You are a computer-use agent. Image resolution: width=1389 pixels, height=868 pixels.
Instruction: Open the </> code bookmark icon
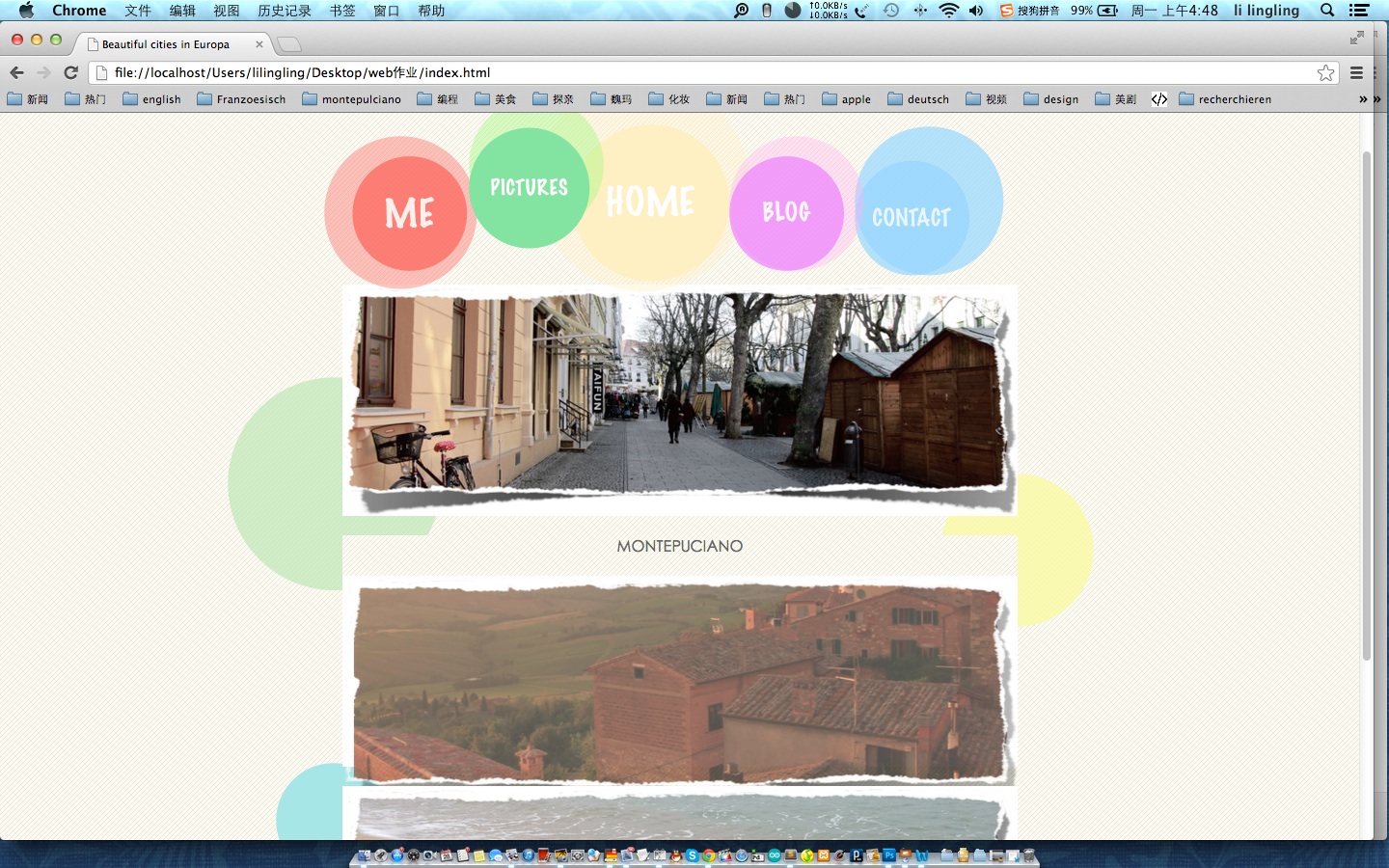1159,99
